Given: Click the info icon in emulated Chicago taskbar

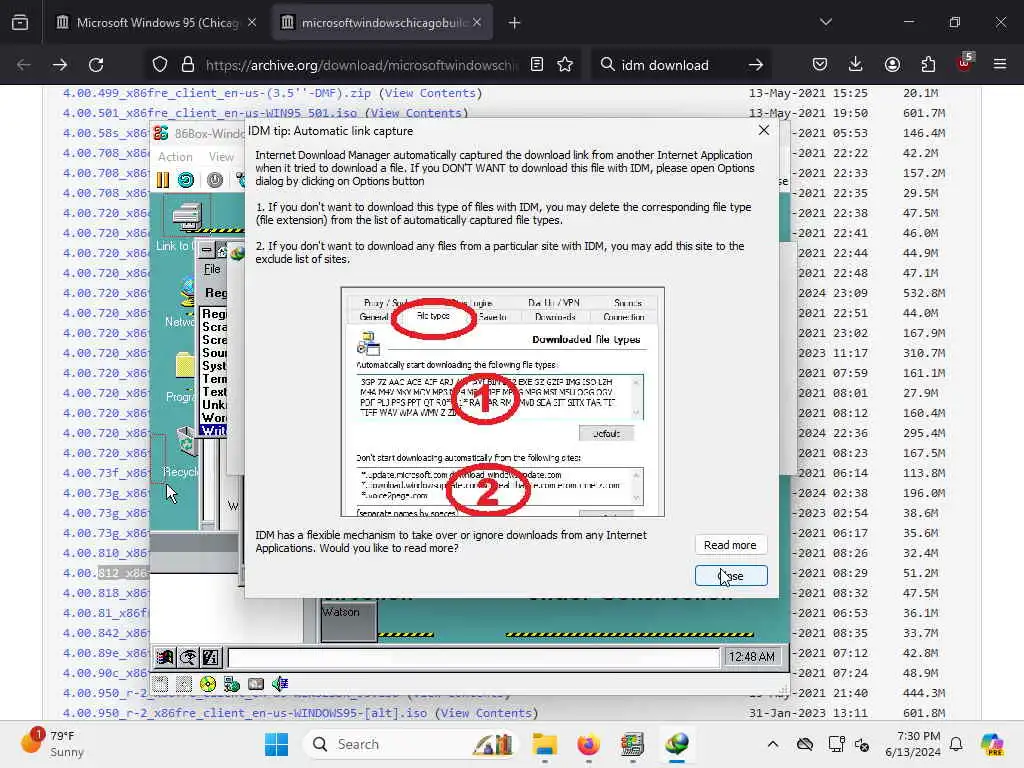Looking at the screenshot, I should [x=210, y=658].
